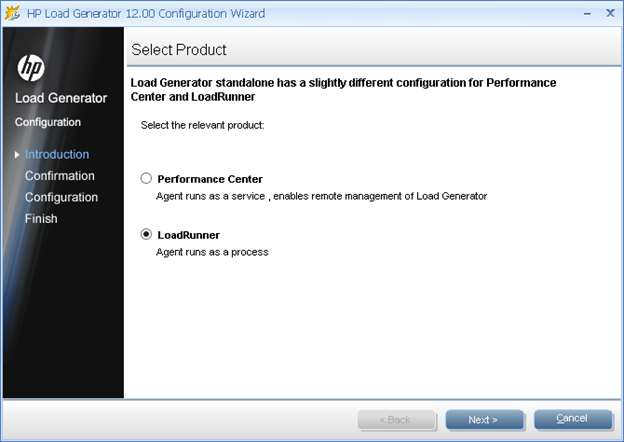Click the window title text in title bar
This screenshot has width=624, height=442.
[x=146, y=14]
